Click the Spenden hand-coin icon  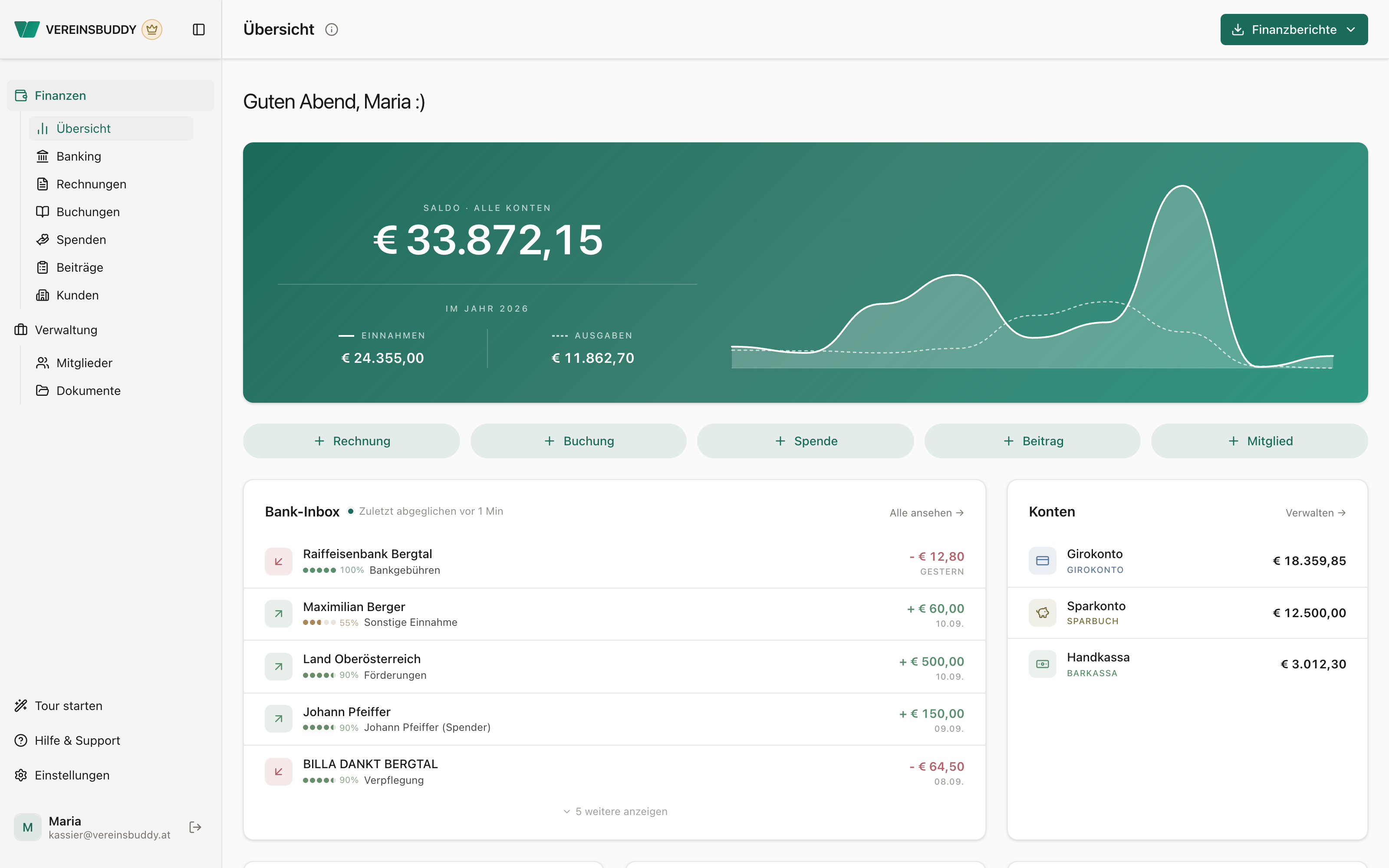coord(43,240)
